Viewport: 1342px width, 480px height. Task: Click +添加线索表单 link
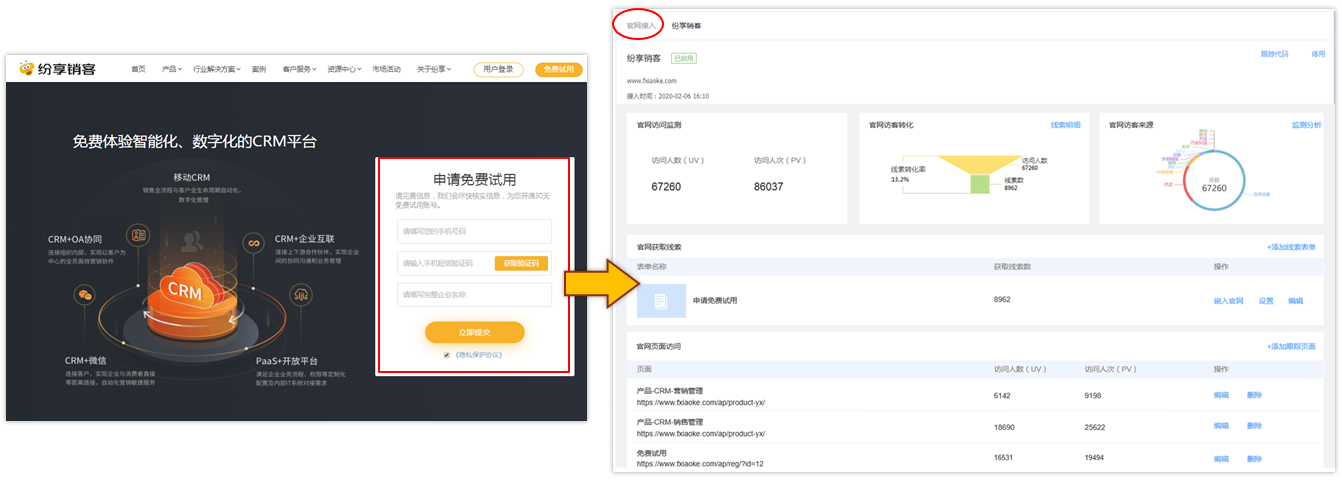pos(1291,246)
